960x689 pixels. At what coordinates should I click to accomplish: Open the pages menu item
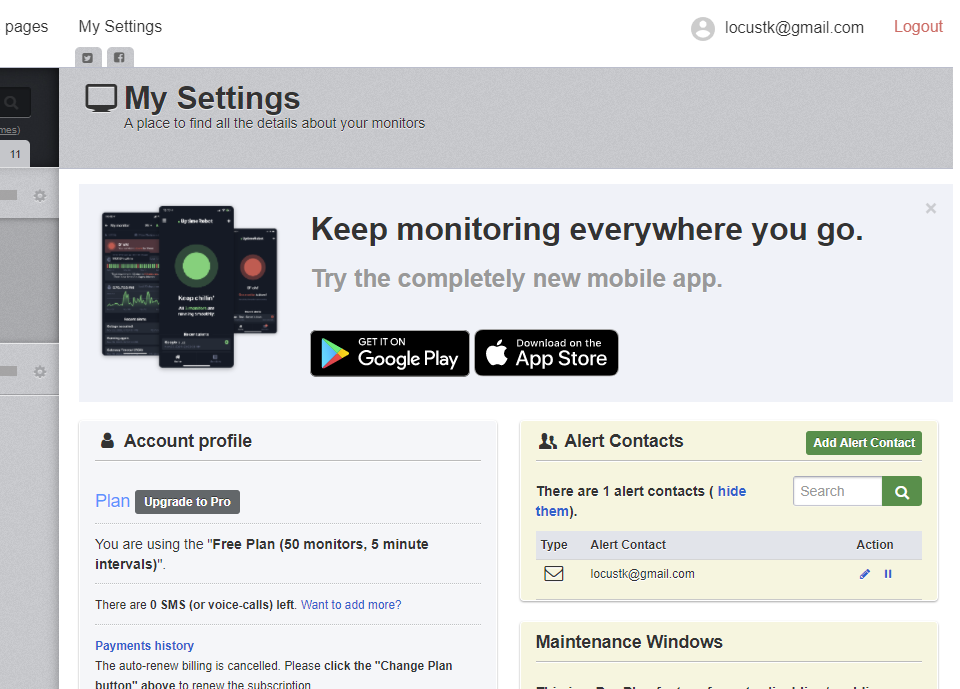pyautogui.click(x=26, y=26)
